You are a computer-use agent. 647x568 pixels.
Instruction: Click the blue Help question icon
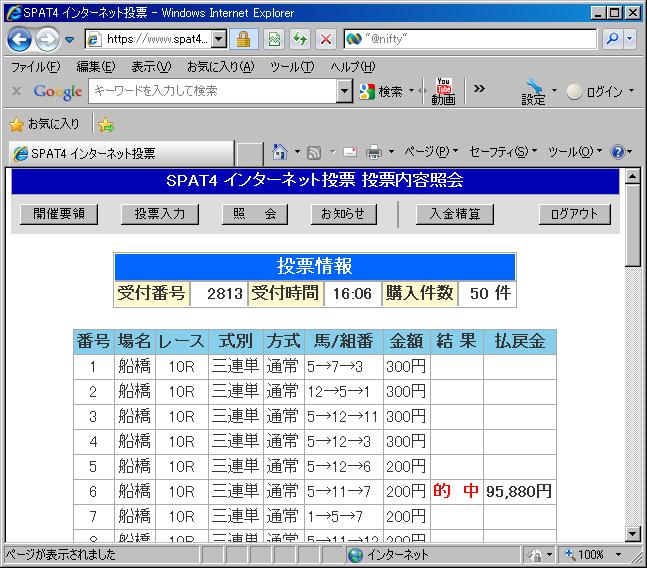click(618, 152)
